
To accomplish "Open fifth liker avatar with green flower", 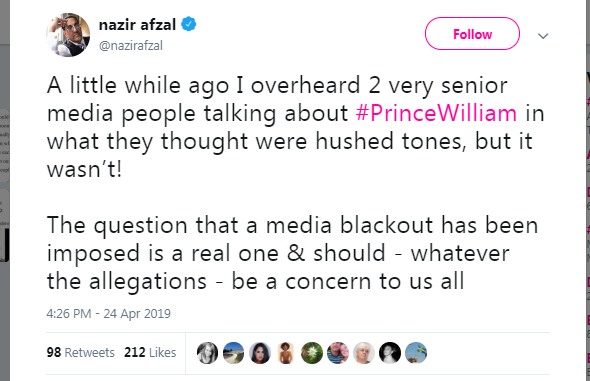I will pyautogui.click(x=312, y=353).
